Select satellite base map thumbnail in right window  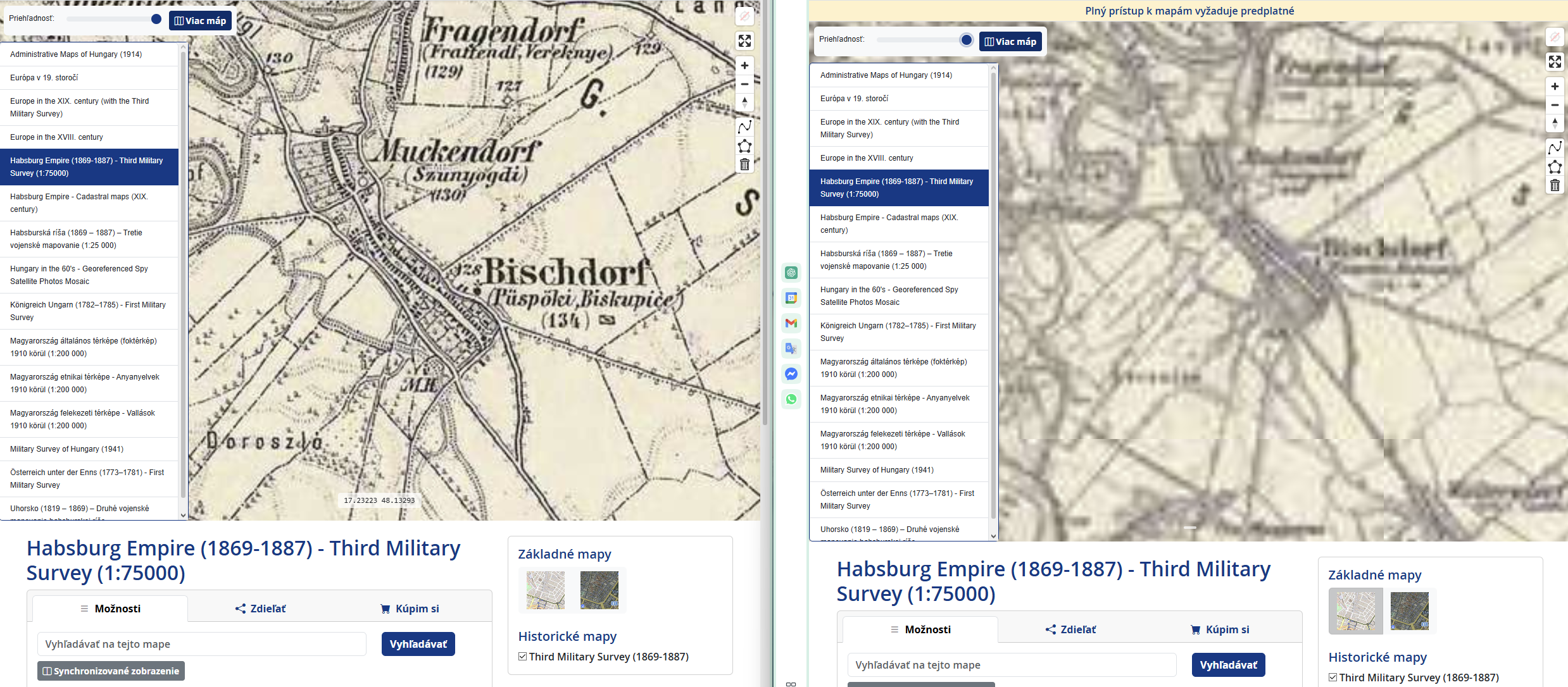[x=1410, y=611]
